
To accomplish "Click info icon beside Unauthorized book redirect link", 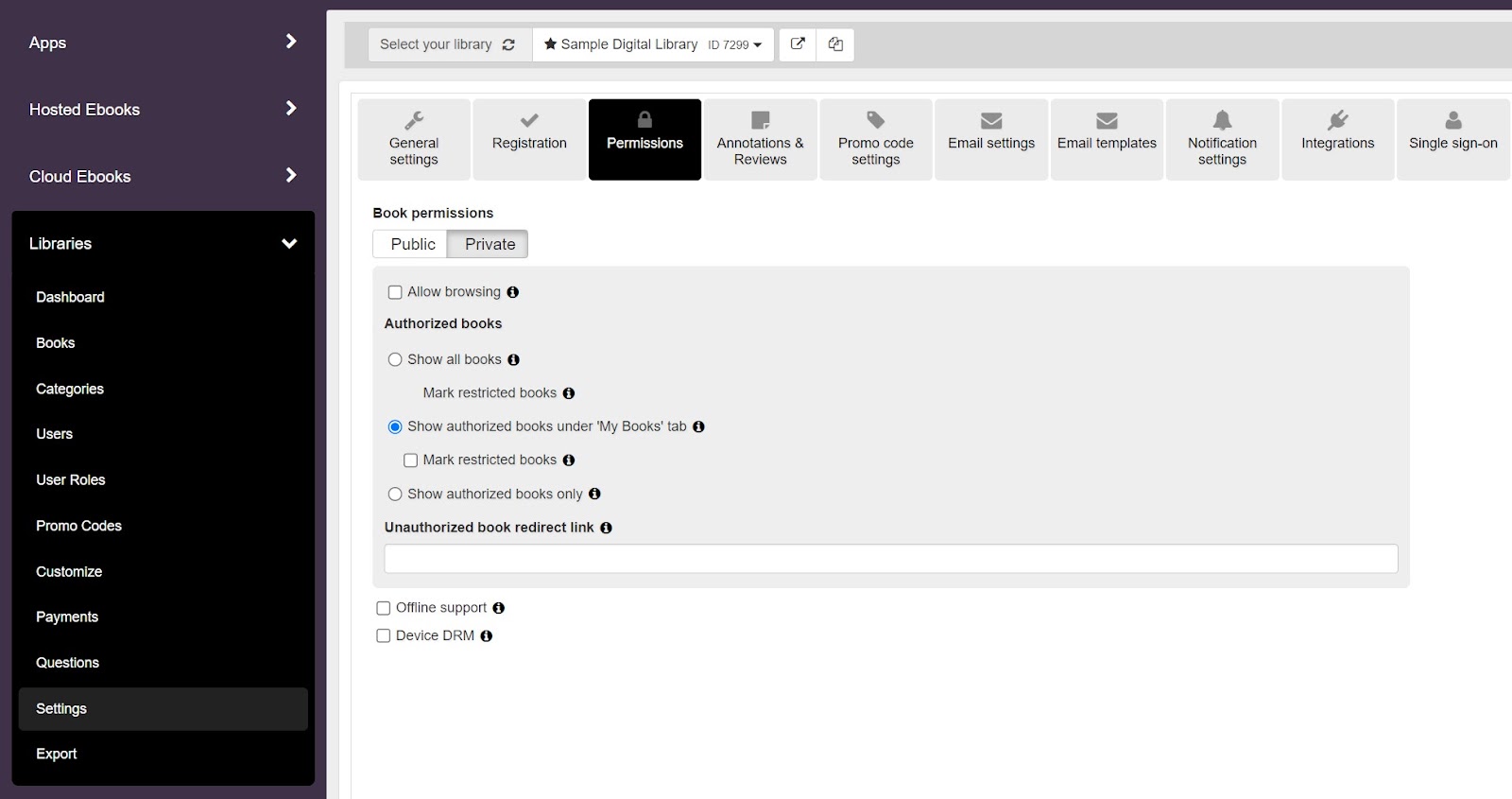I will [606, 528].
